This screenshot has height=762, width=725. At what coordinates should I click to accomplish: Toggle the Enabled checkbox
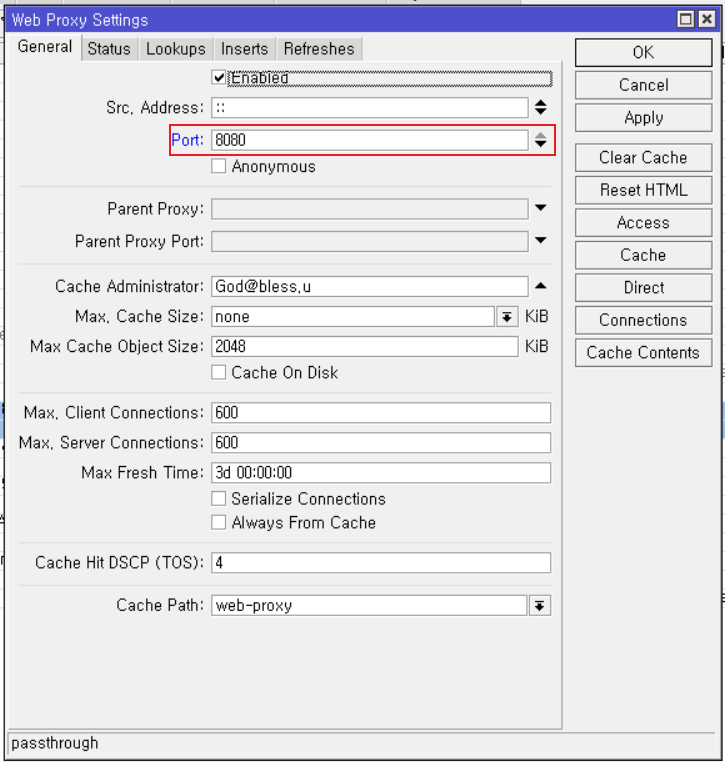(x=219, y=78)
